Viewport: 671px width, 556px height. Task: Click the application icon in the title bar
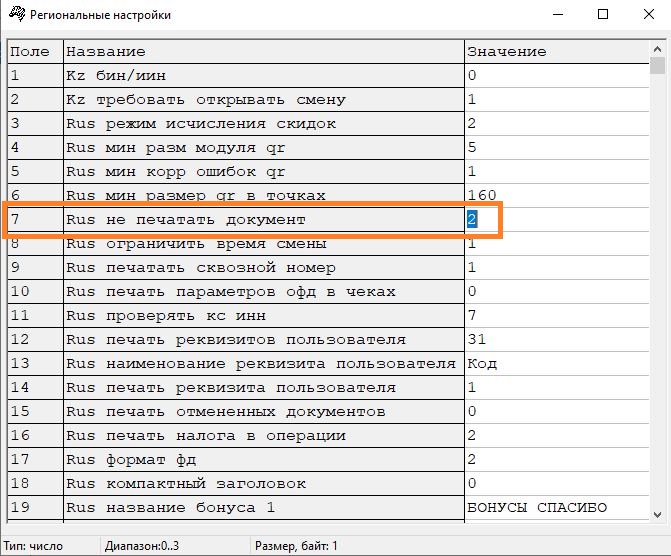pyautogui.click(x=18, y=14)
